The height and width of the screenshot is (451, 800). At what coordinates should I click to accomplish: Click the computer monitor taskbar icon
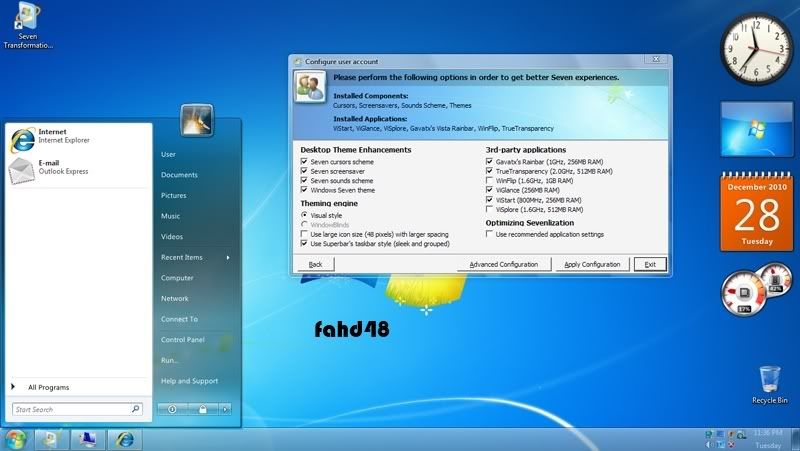(x=87, y=439)
